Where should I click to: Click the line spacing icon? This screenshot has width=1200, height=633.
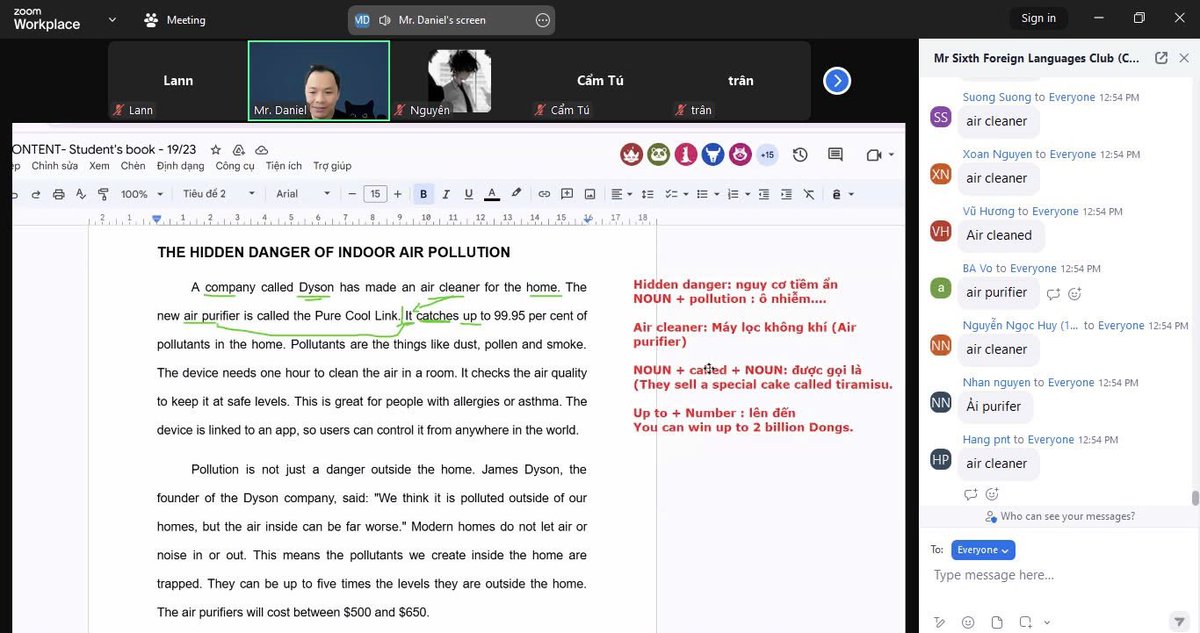click(647, 194)
